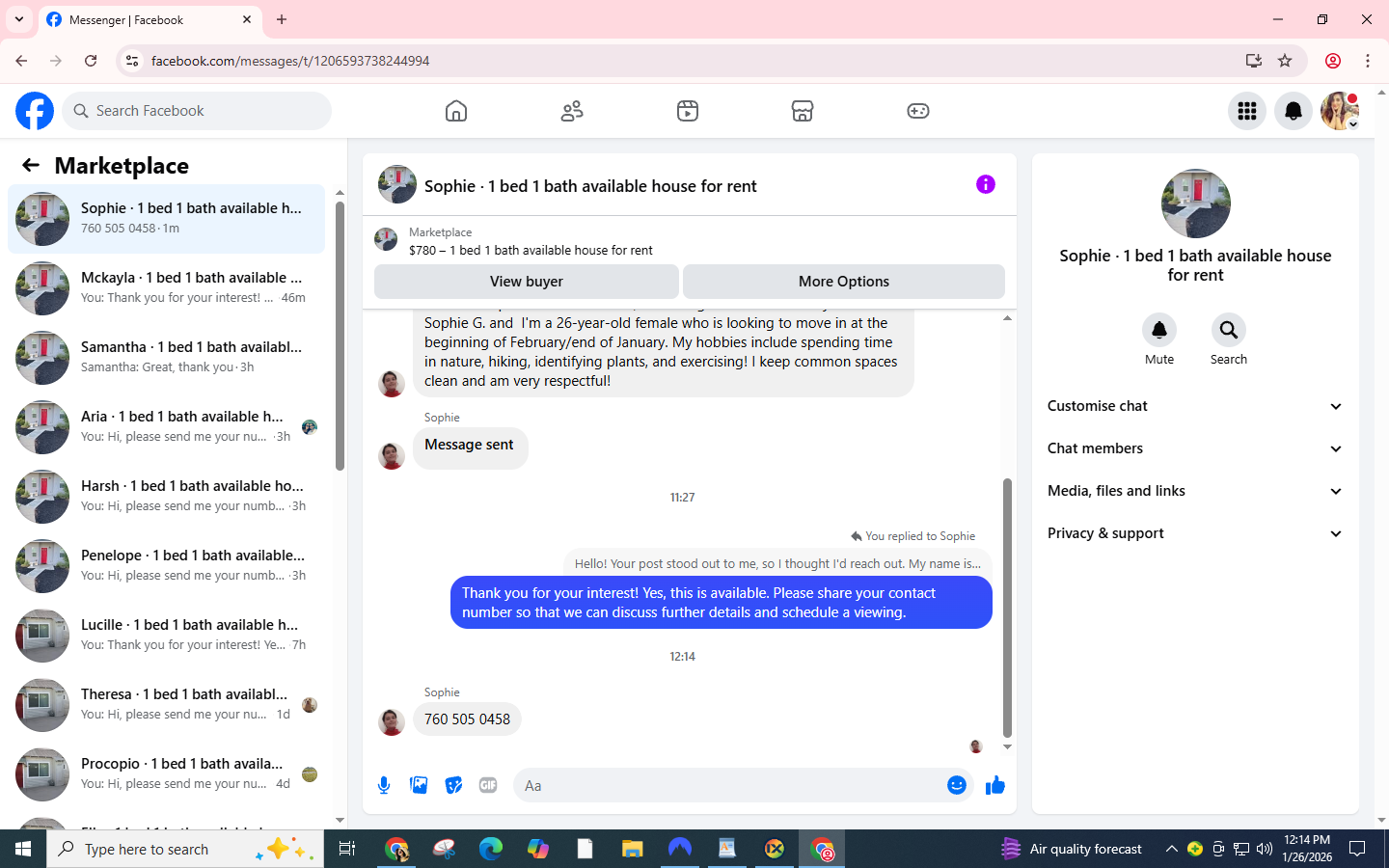Click the quoted replied message preview
The height and width of the screenshot is (868, 1389).
[x=777, y=564]
